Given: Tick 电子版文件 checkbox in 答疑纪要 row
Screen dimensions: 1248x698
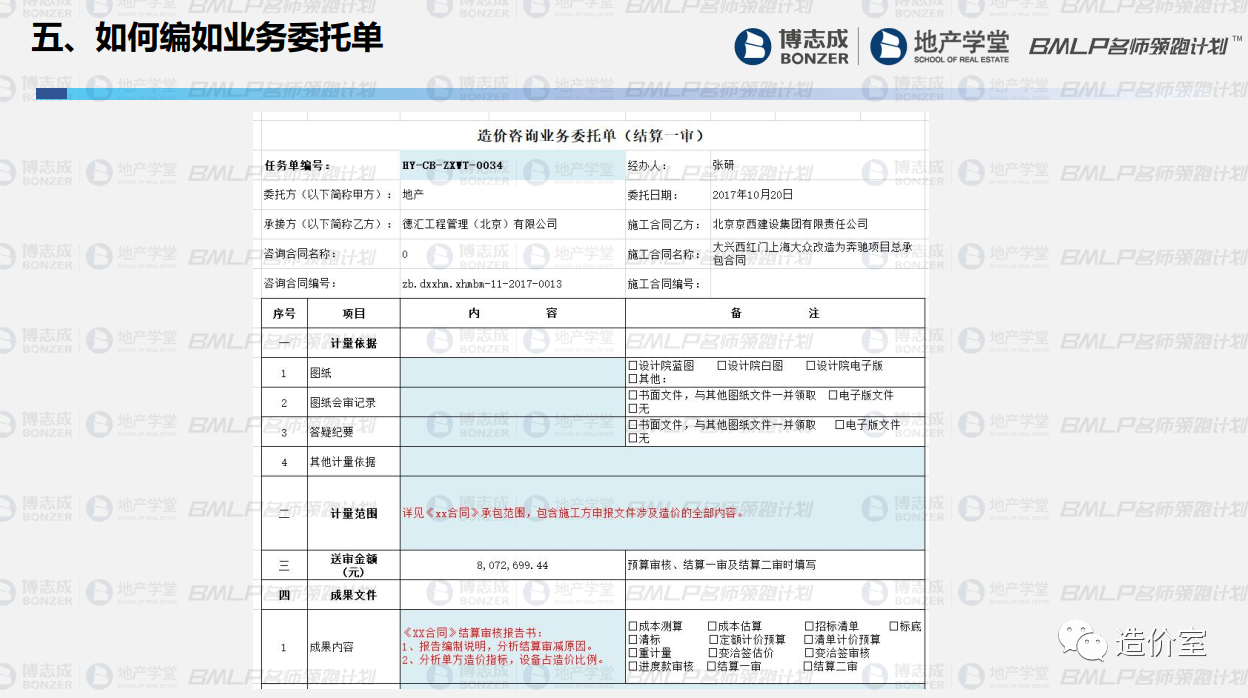Looking at the screenshot, I should click(x=839, y=425).
